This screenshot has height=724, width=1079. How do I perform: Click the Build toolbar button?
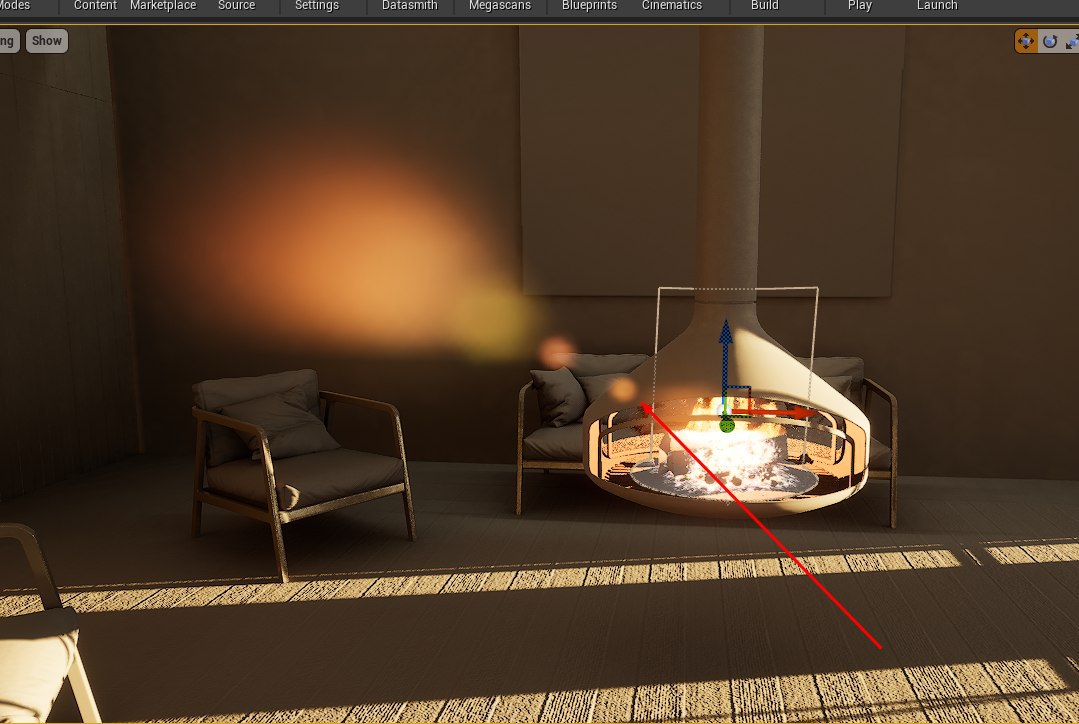[765, 6]
